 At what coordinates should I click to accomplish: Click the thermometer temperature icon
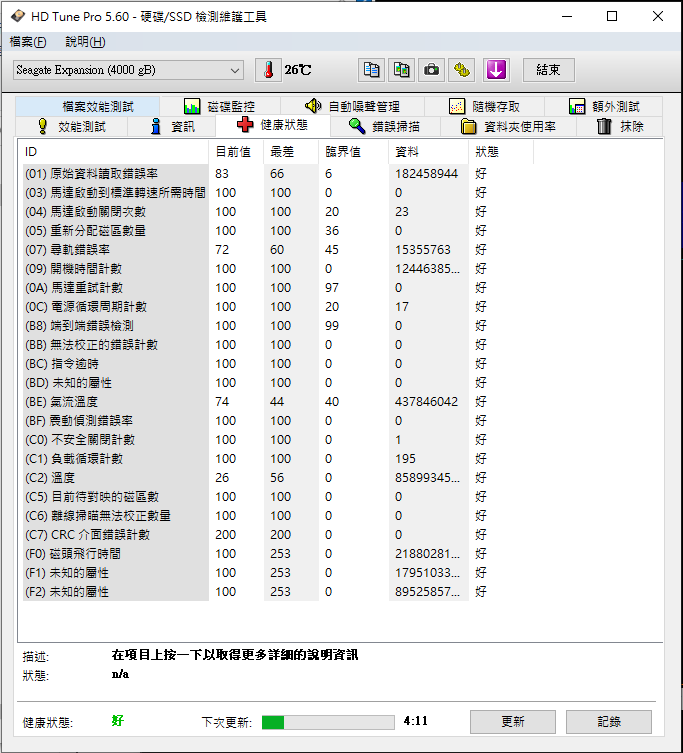tap(268, 70)
